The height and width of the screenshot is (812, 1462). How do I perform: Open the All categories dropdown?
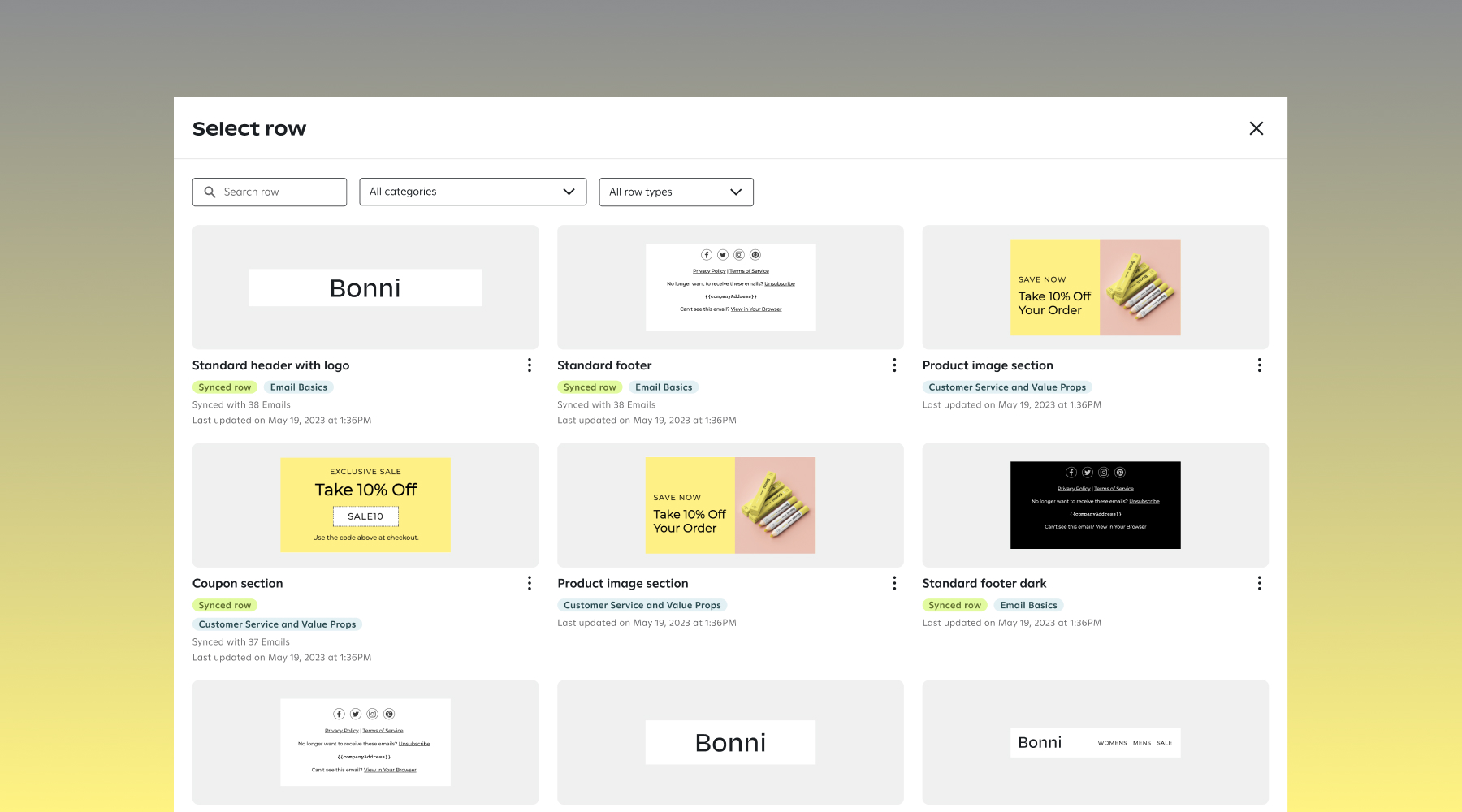pyautogui.click(x=473, y=192)
